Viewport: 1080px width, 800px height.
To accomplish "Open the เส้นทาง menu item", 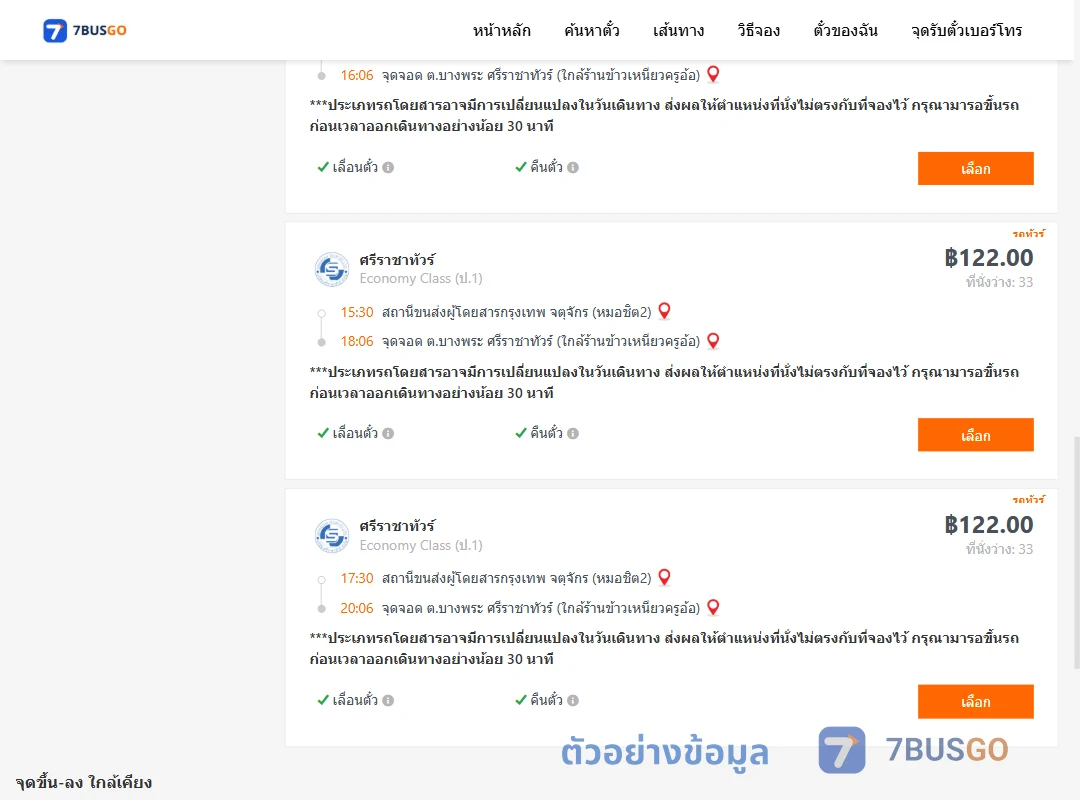I will 678,30.
